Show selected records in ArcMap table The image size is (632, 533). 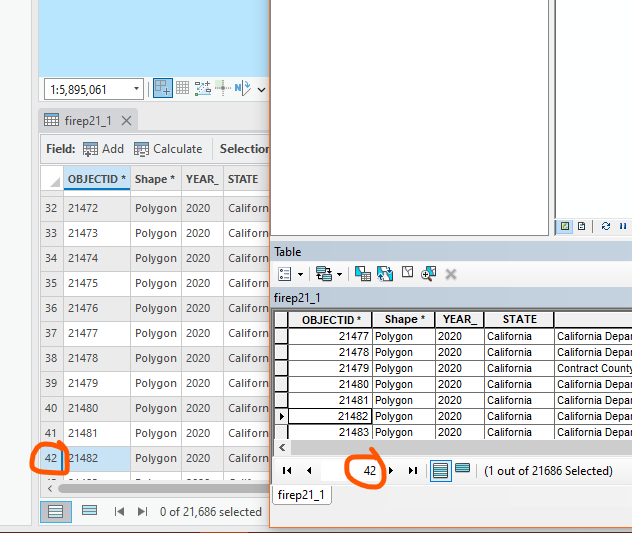tap(462, 468)
